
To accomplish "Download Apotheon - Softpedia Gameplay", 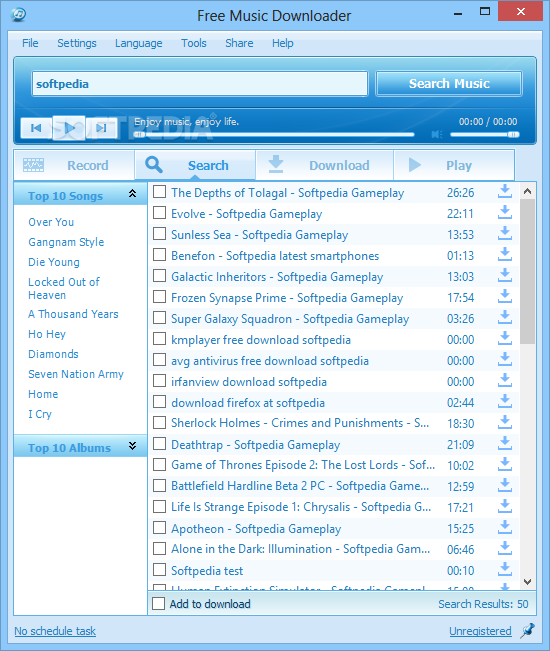I will pyautogui.click(x=505, y=528).
